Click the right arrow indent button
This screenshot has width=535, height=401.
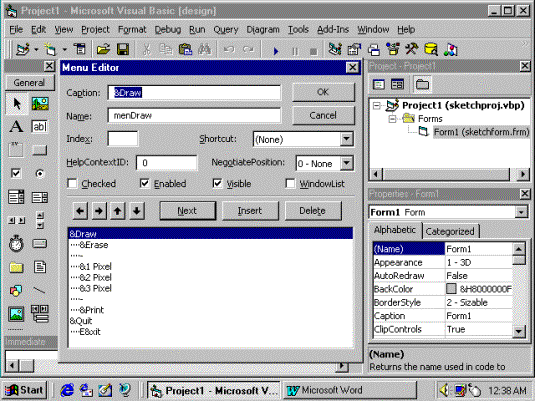99,211
